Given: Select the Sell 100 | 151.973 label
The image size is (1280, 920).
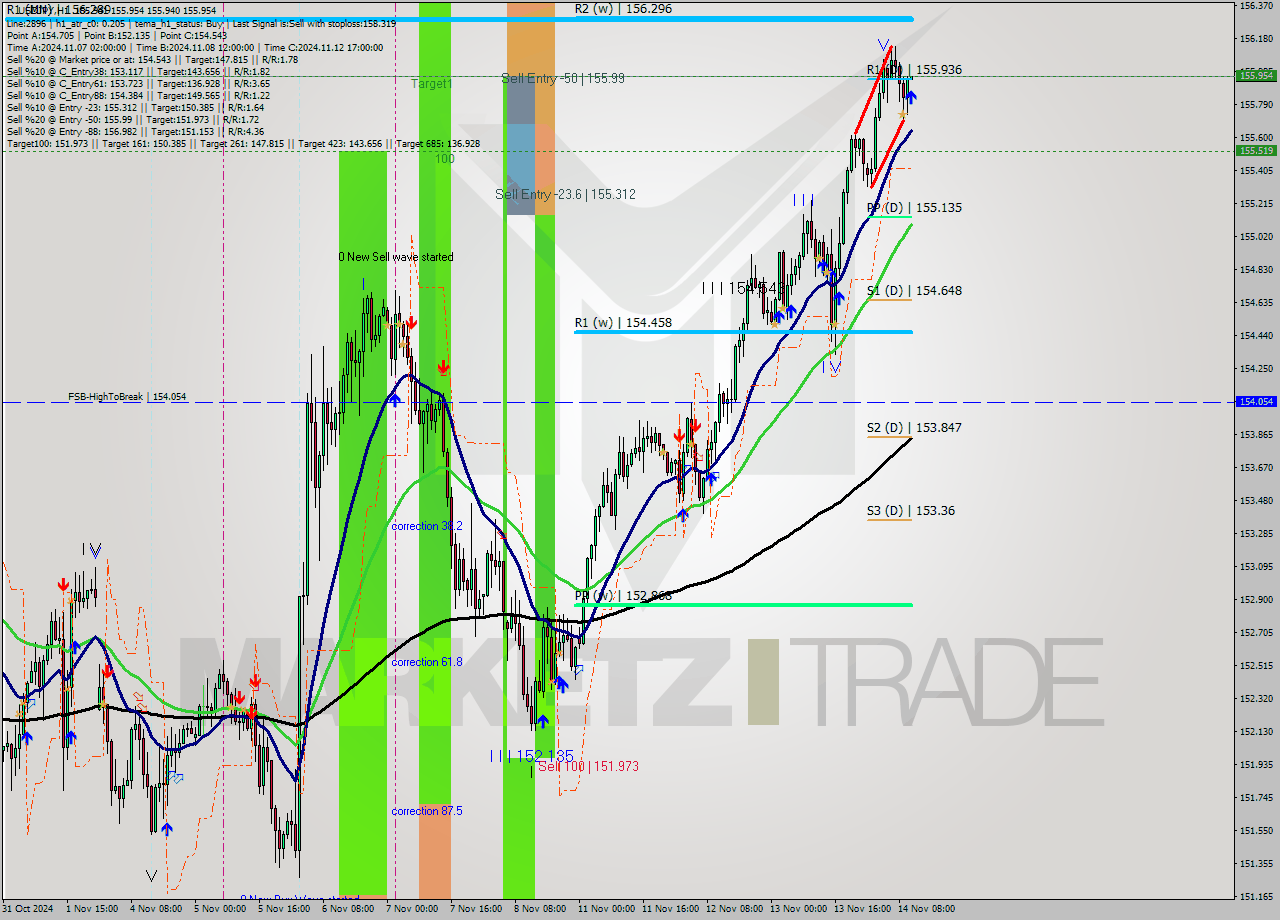Looking at the screenshot, I should click(588, 766).
